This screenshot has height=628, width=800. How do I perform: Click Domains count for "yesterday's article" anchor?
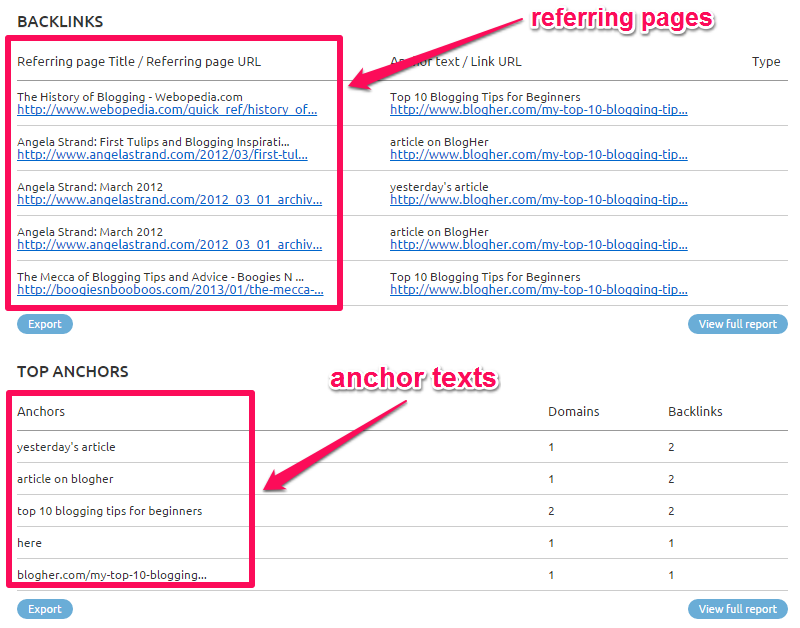(551, 447)
